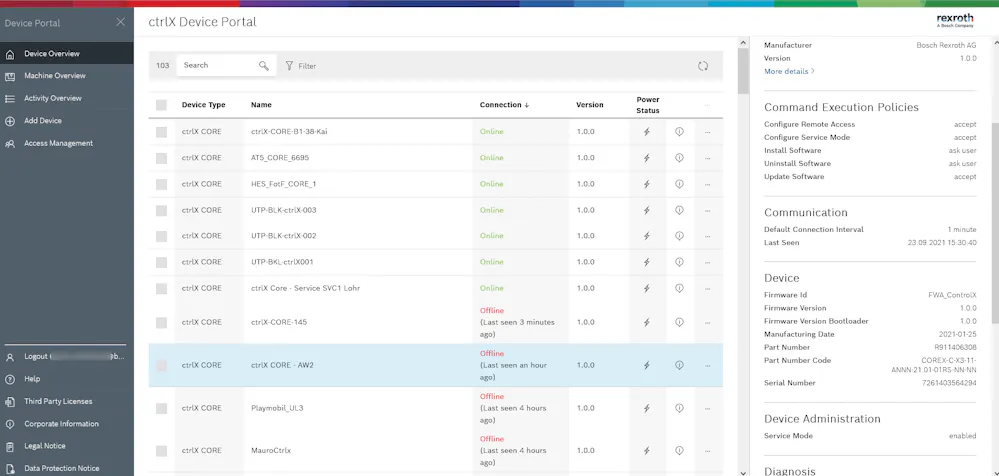The image size is (999, 476).
Task: Open the Help icon in sidebar
Action: coord(10,379)
